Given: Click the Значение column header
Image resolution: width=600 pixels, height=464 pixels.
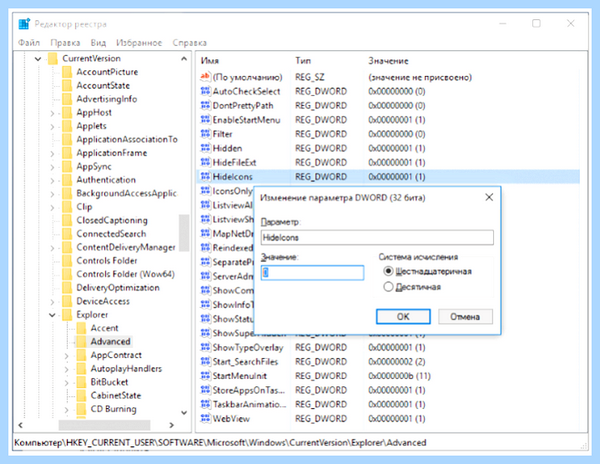Looking at the screenshot, I should click(x=388, y=61).
